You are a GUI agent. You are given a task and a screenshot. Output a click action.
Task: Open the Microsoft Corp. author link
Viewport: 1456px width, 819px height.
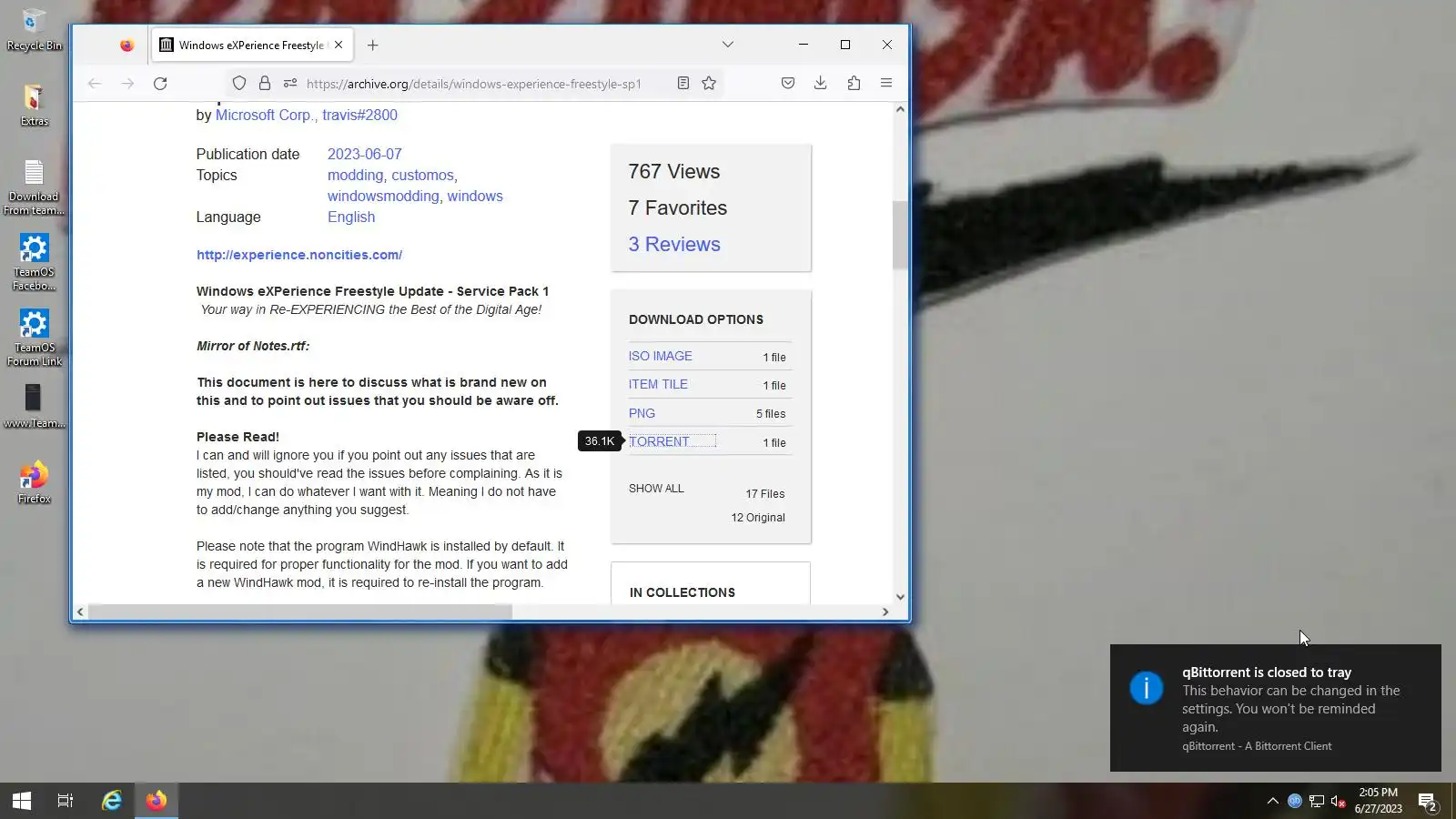(265, 116)
